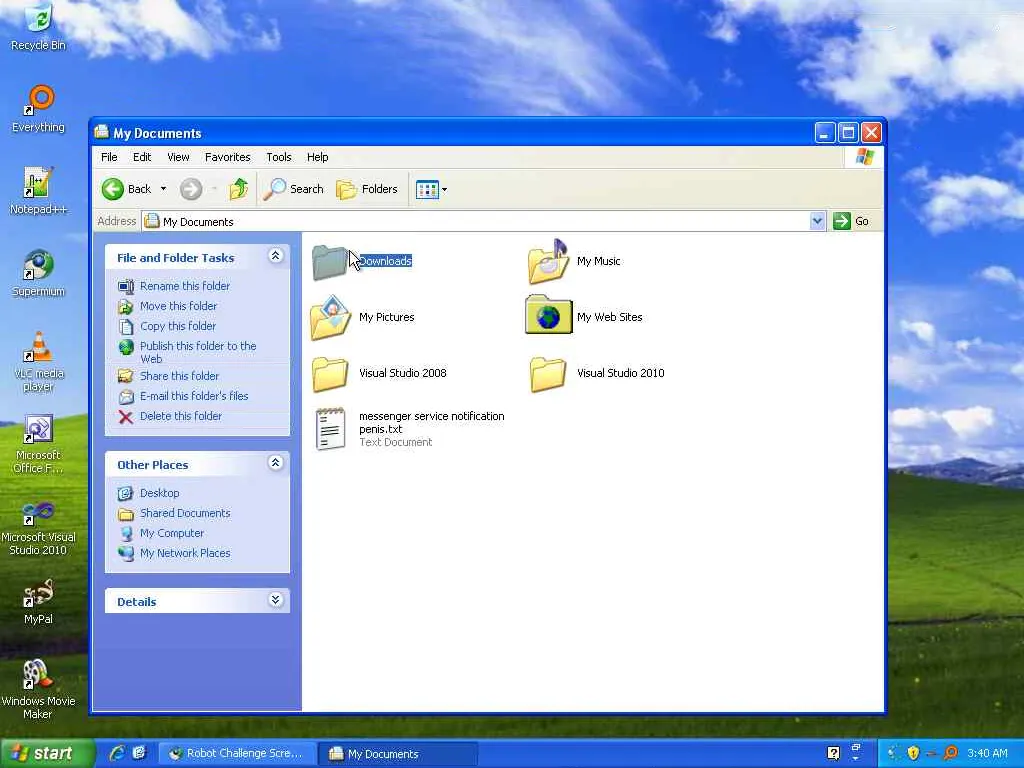Expand the Address bar dropdown
The height and width of the screenshot is (768, 1024).
(817, 221)
